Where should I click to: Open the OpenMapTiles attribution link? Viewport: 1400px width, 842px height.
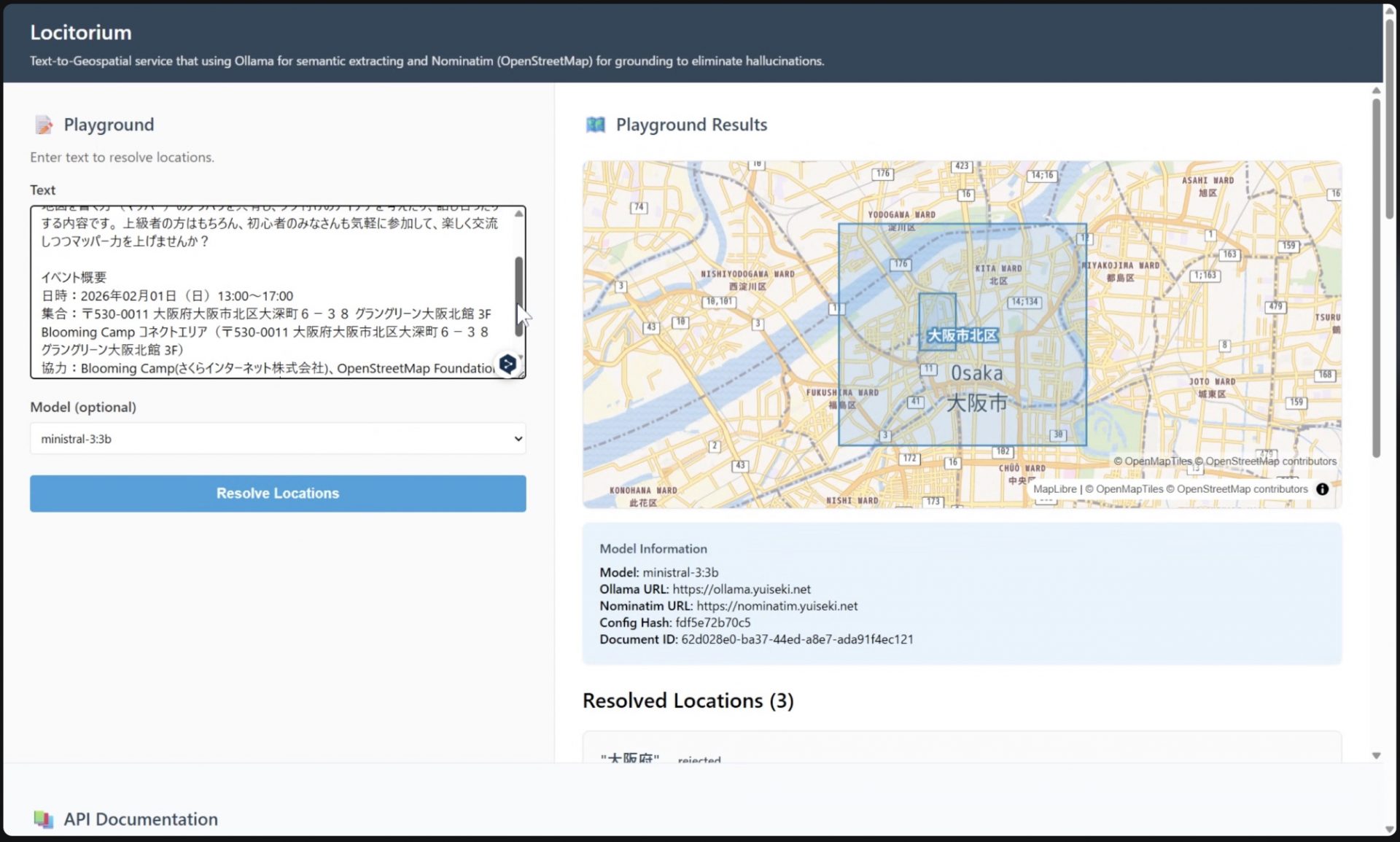point(1129,489)
